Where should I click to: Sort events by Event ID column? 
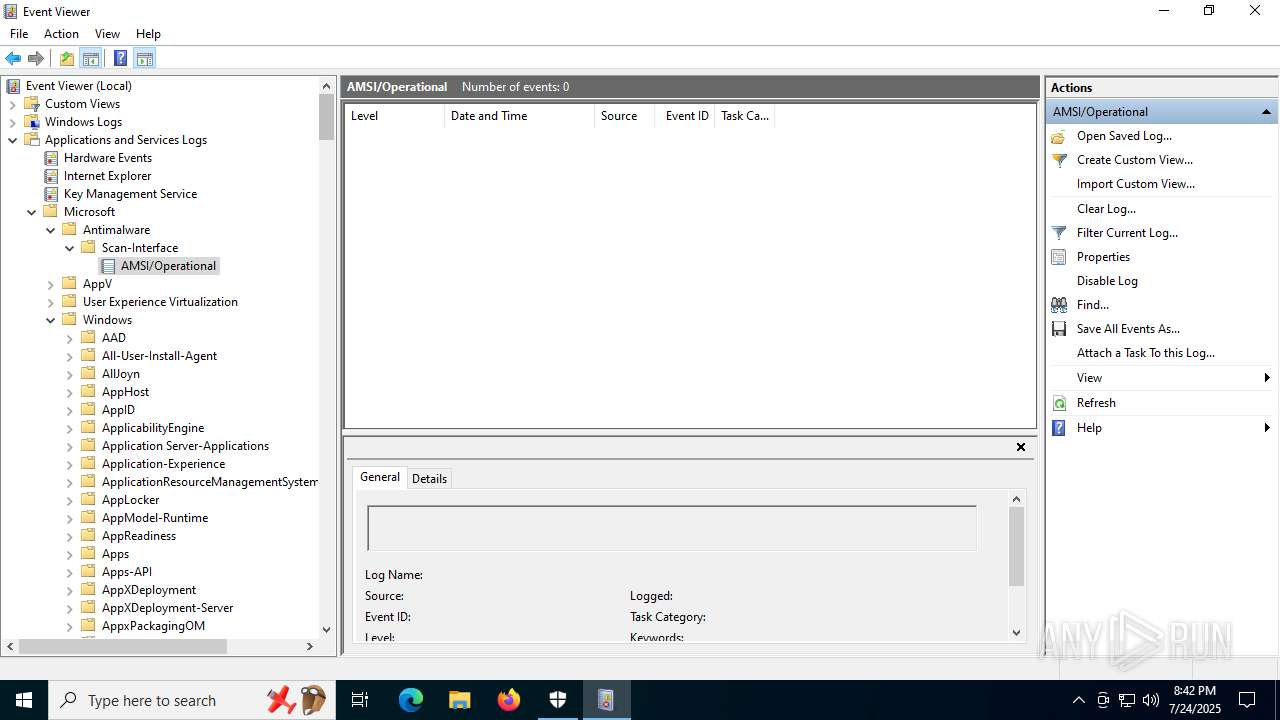point(687,116)
